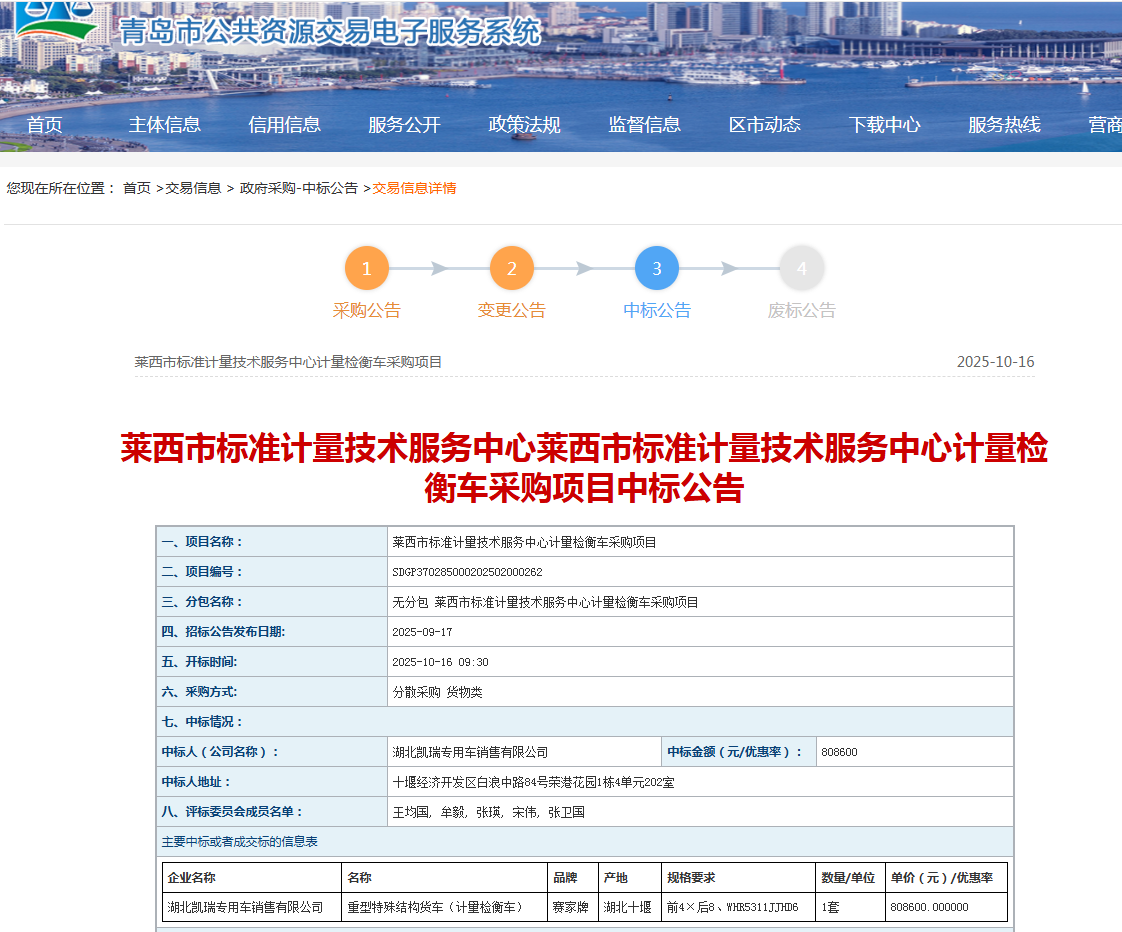Image resolution: width=1122 pixels, height=932 pixels.
Task: Click arrow between 采购公告 and 变更公告 steps
Action: [x=439, y=268]
